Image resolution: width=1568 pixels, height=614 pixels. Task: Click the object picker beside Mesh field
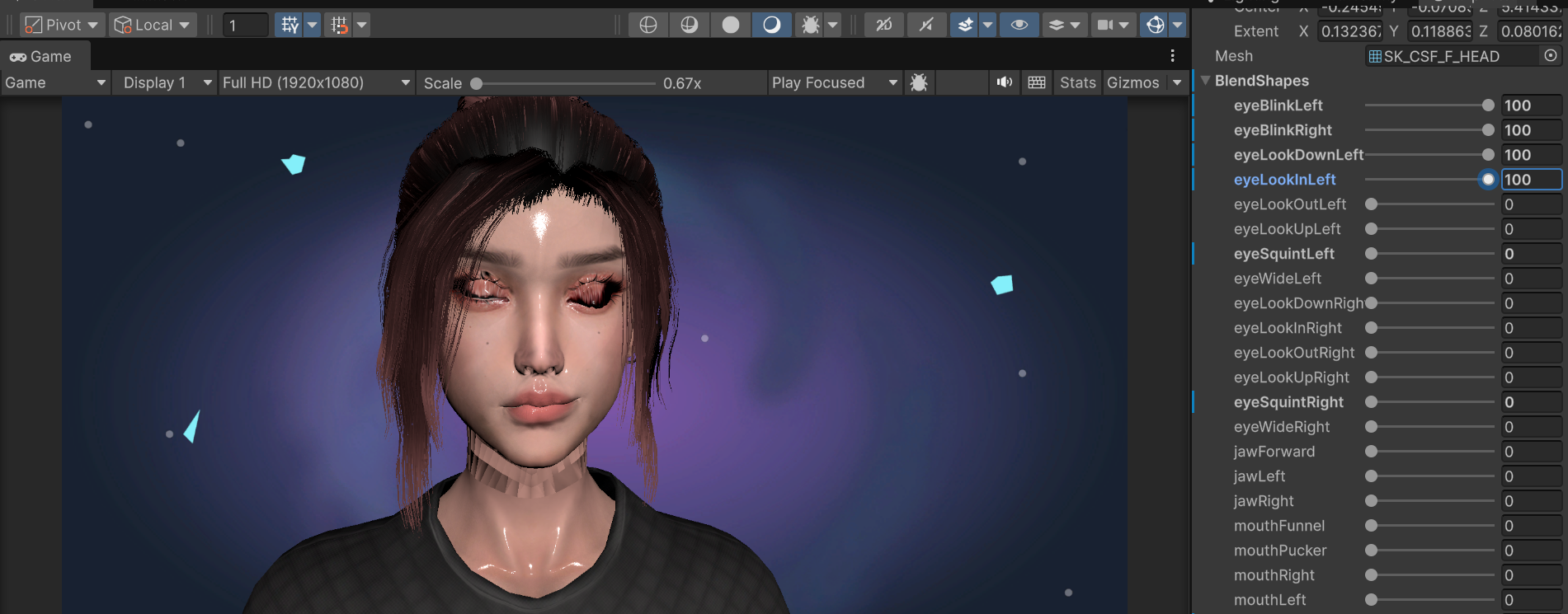tap(1550, 56)
